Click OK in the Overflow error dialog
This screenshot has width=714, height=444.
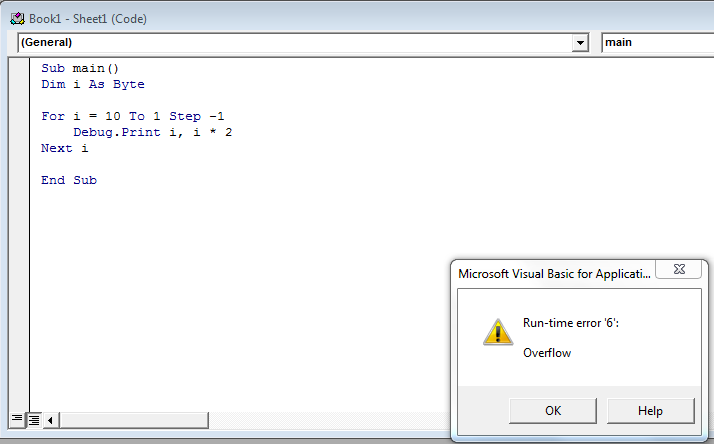553,411
